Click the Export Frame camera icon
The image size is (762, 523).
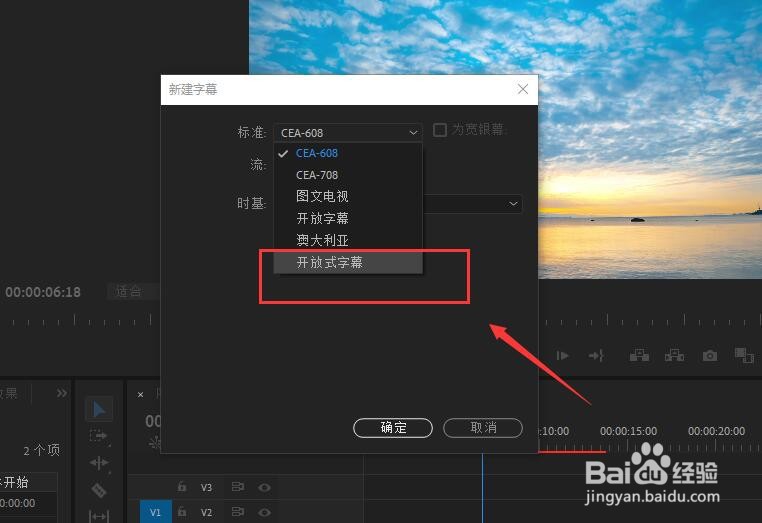710,356
